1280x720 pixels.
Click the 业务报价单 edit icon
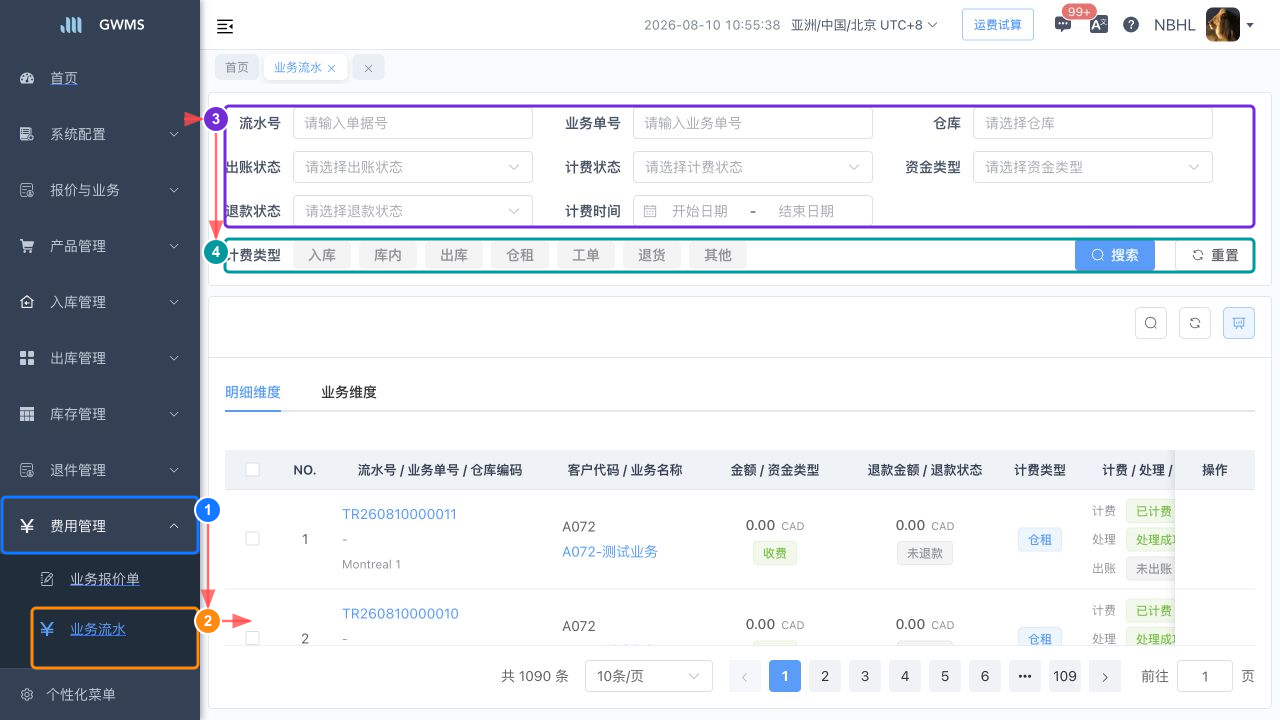[x=47, y=579]
